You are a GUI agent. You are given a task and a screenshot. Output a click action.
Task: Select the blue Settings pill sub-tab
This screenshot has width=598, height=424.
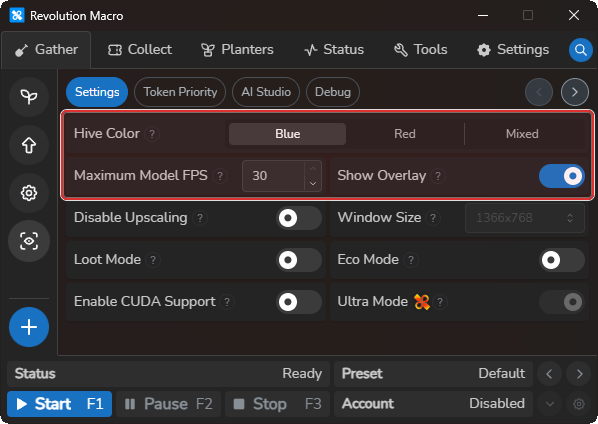[97, 92]
